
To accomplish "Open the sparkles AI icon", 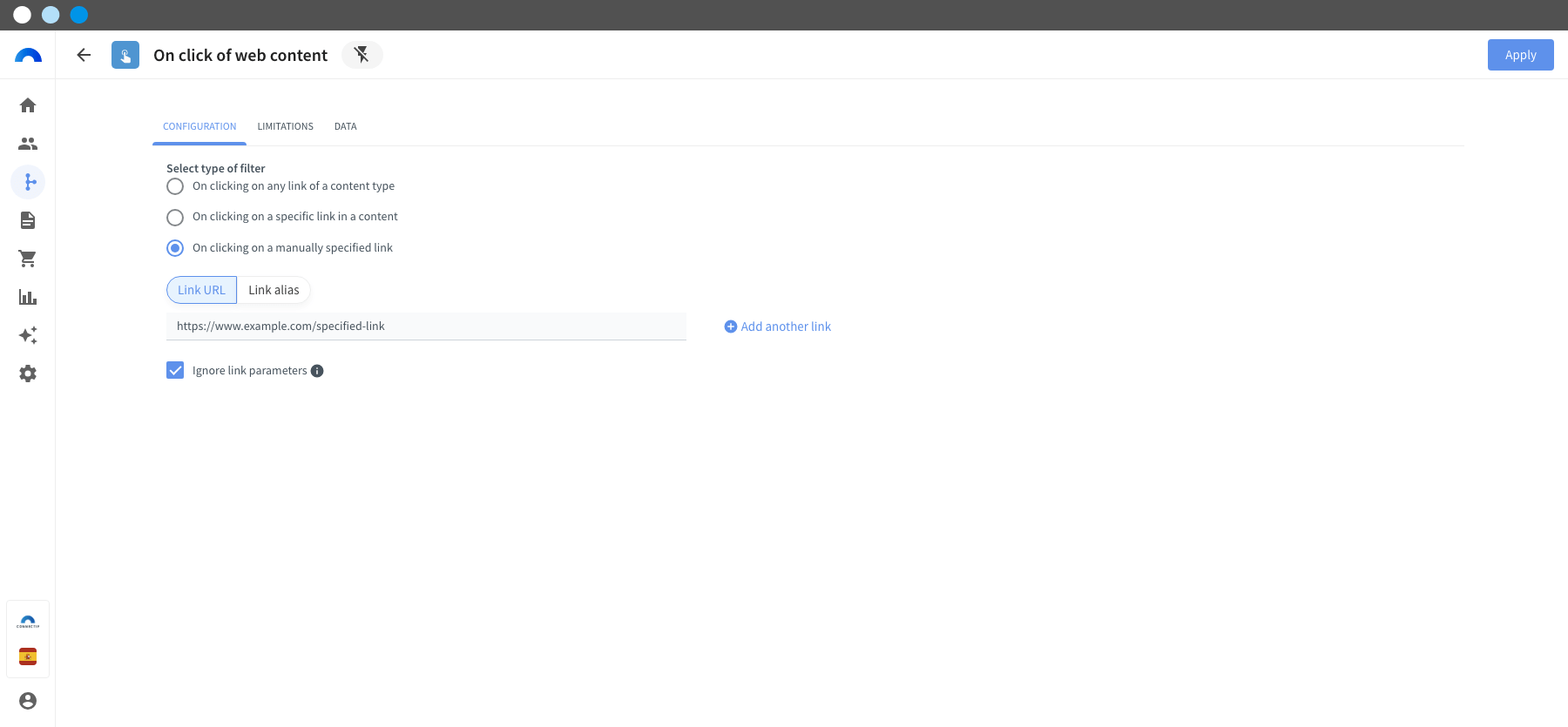I will [x=28, y=335].
